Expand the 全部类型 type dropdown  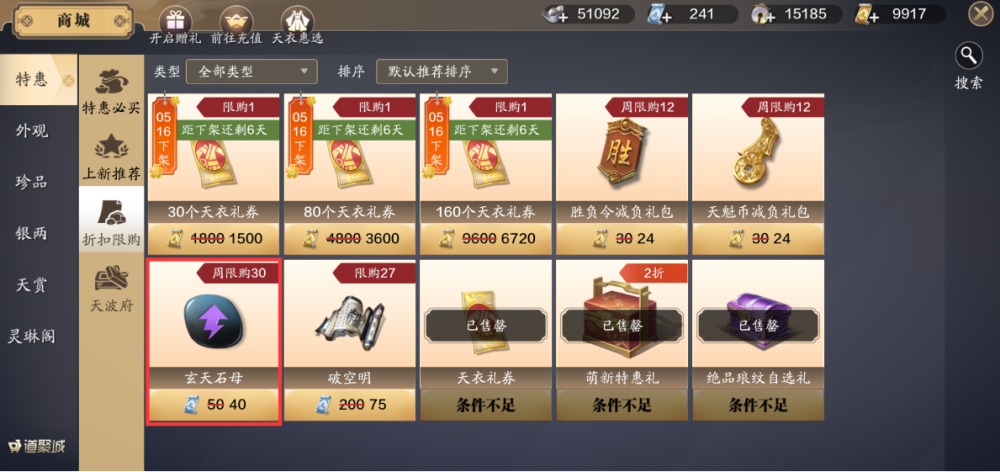pyautogui.click(x=251, y=71)
